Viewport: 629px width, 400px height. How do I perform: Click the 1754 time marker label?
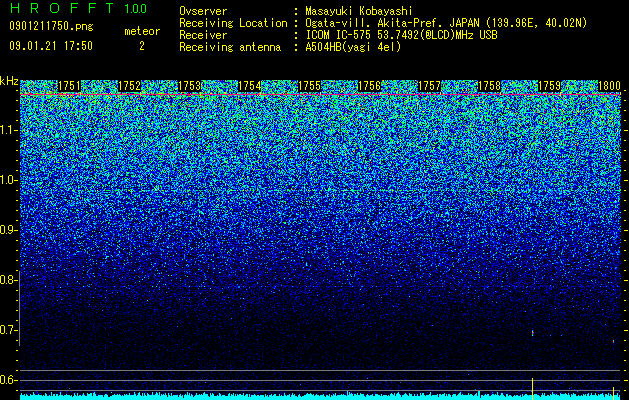(x=250, y=86)
